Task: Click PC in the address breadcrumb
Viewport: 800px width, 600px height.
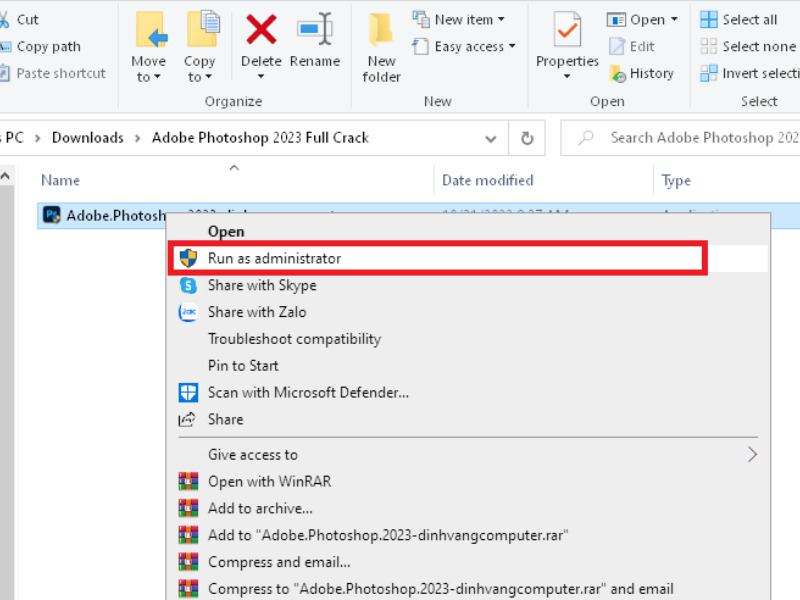Action: (15, 138)
